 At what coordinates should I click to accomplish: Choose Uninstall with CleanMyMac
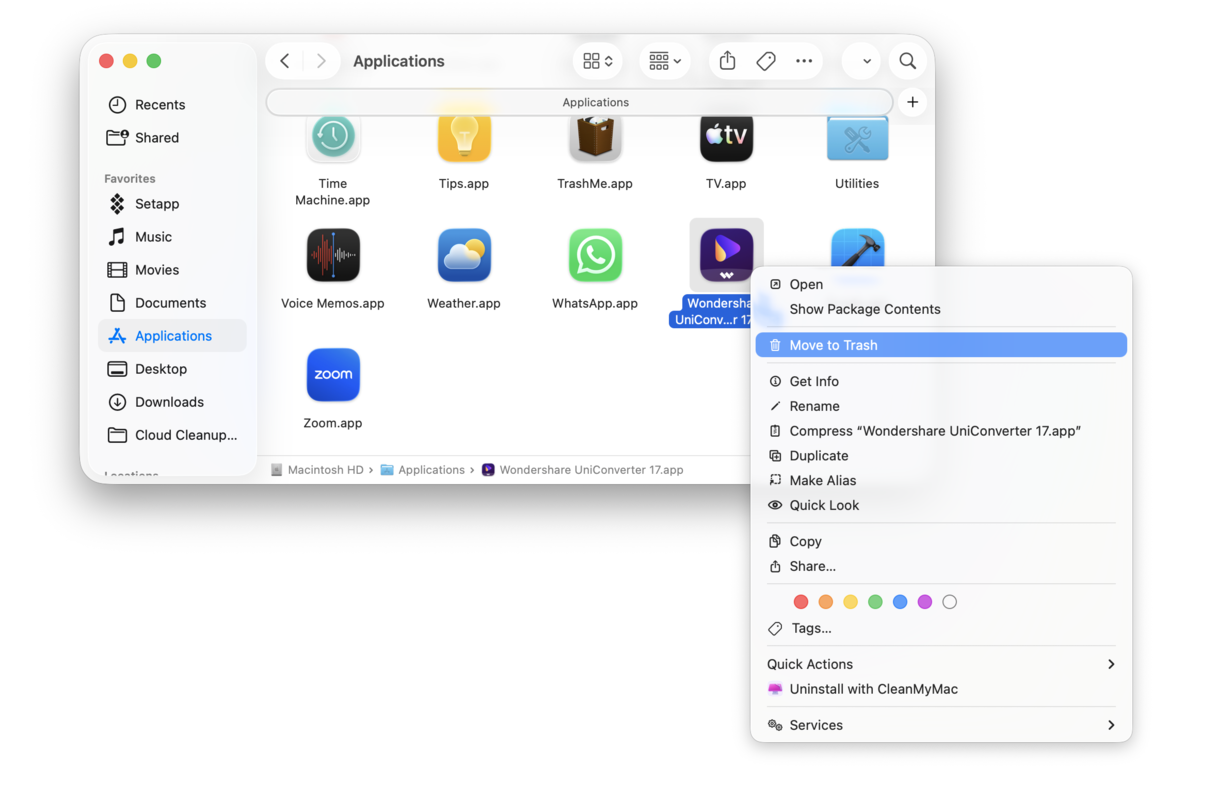[x=941, y=689]
